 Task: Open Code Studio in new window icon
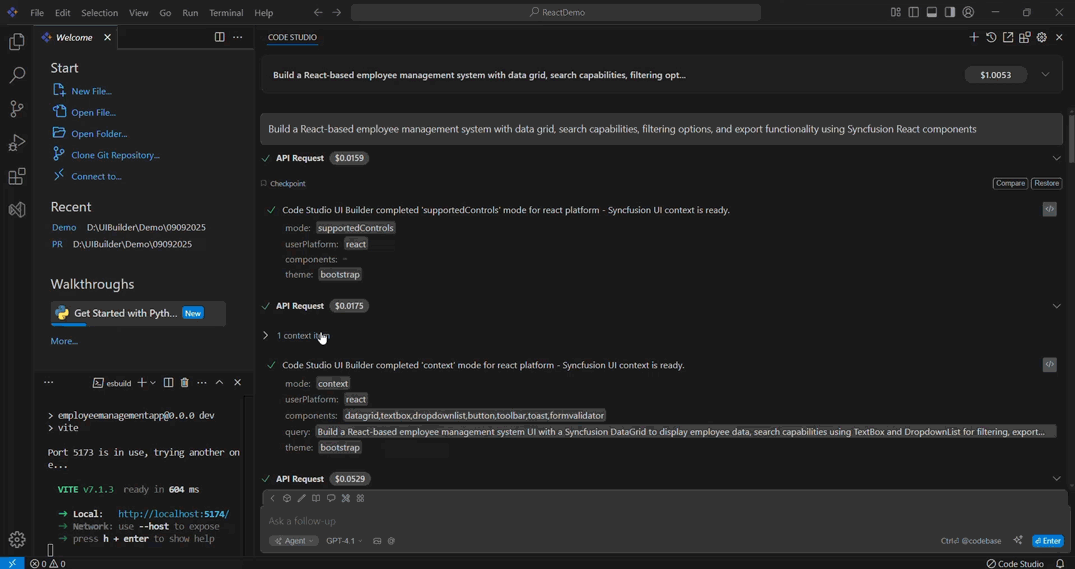click(x=1008, y=37)
